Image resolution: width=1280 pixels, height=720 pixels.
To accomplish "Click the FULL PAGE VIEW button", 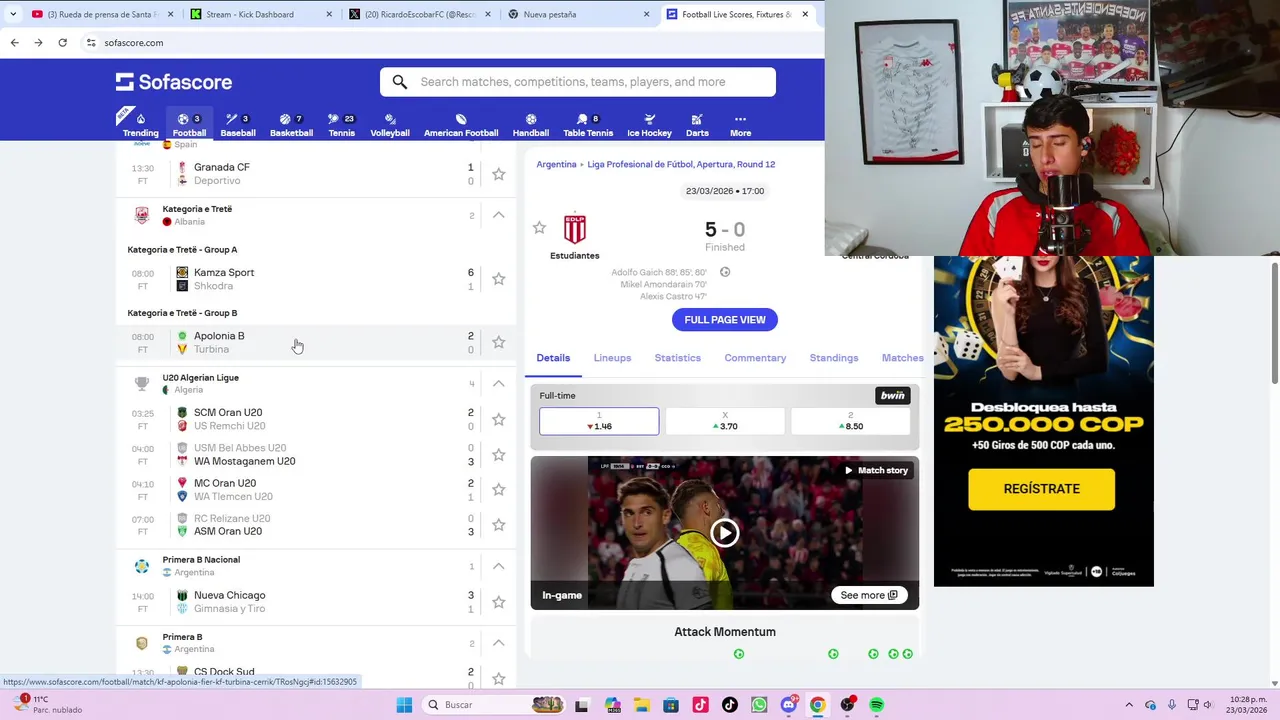I will pyautogui.click(x=725, y=320).
